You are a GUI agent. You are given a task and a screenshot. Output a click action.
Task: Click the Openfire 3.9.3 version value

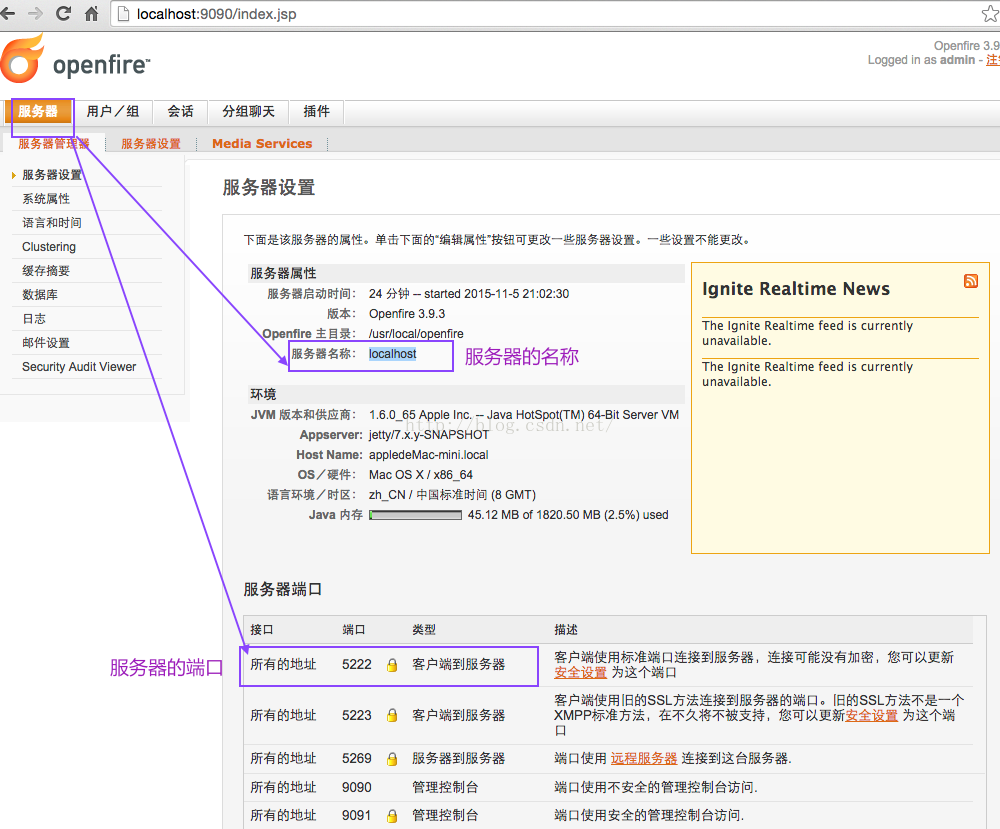click(407, 314)
